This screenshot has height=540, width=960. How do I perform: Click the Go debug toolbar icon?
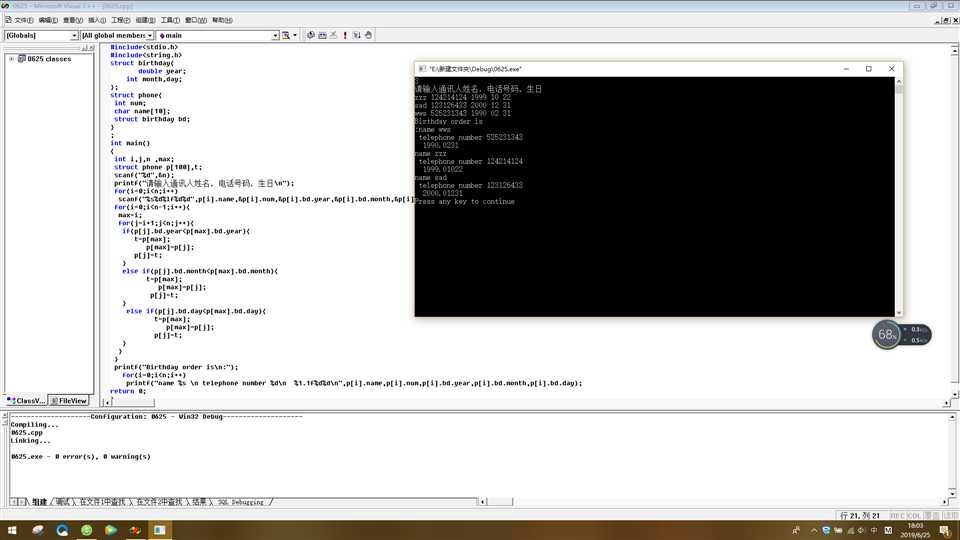point(356,36)
